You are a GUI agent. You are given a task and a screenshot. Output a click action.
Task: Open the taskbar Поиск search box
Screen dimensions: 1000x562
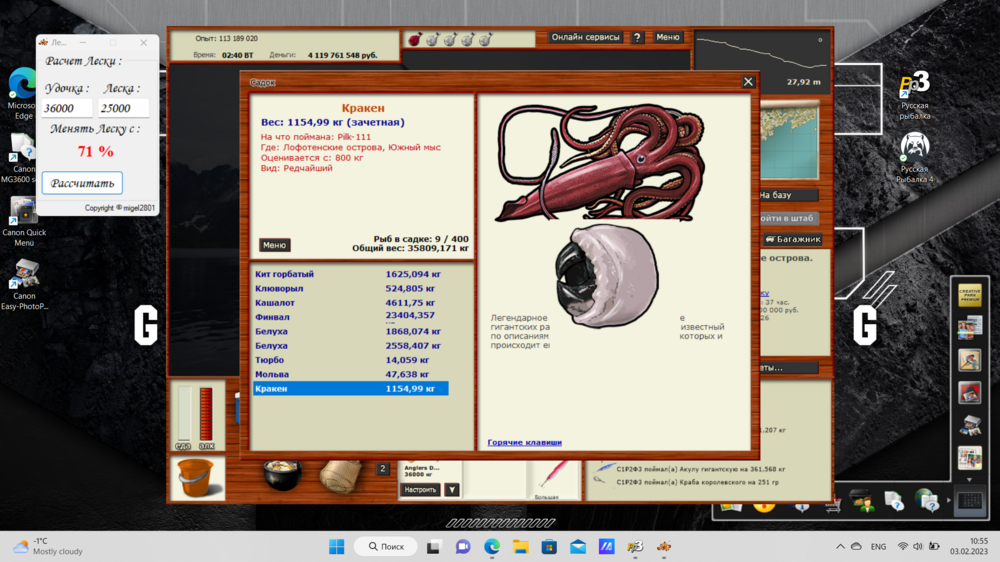386,547
